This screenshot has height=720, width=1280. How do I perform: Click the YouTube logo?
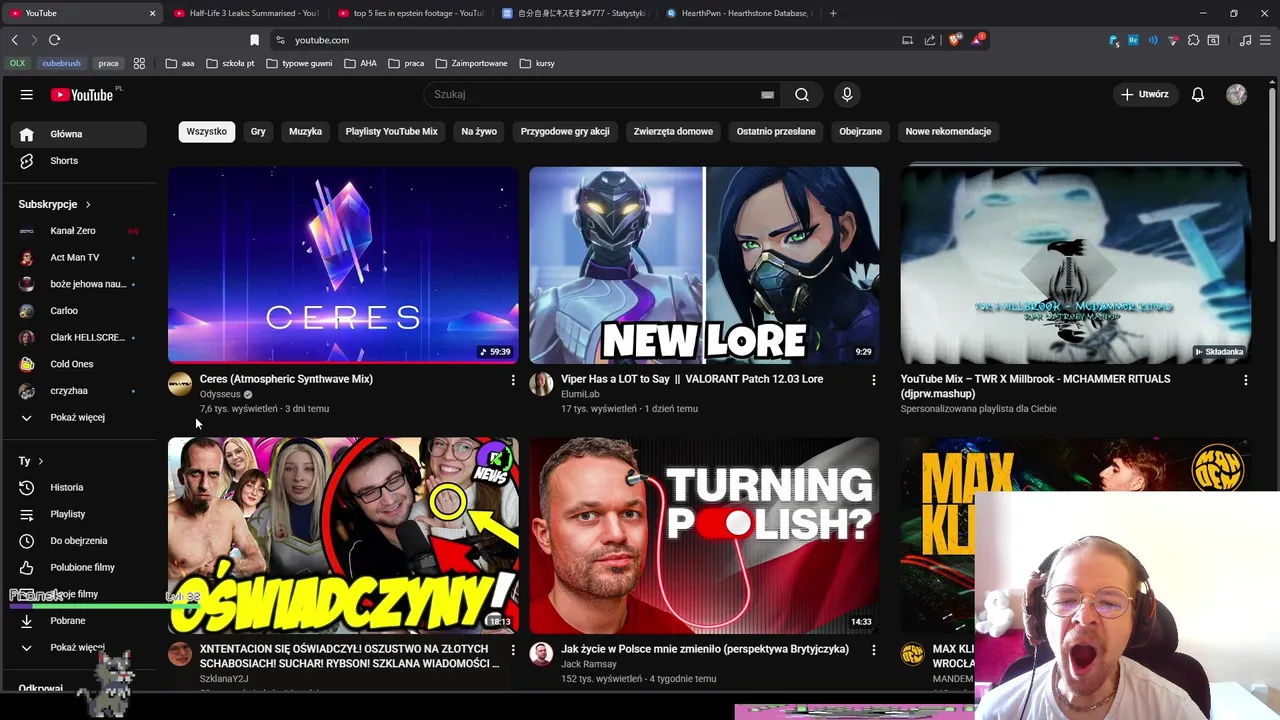point(83,95)
